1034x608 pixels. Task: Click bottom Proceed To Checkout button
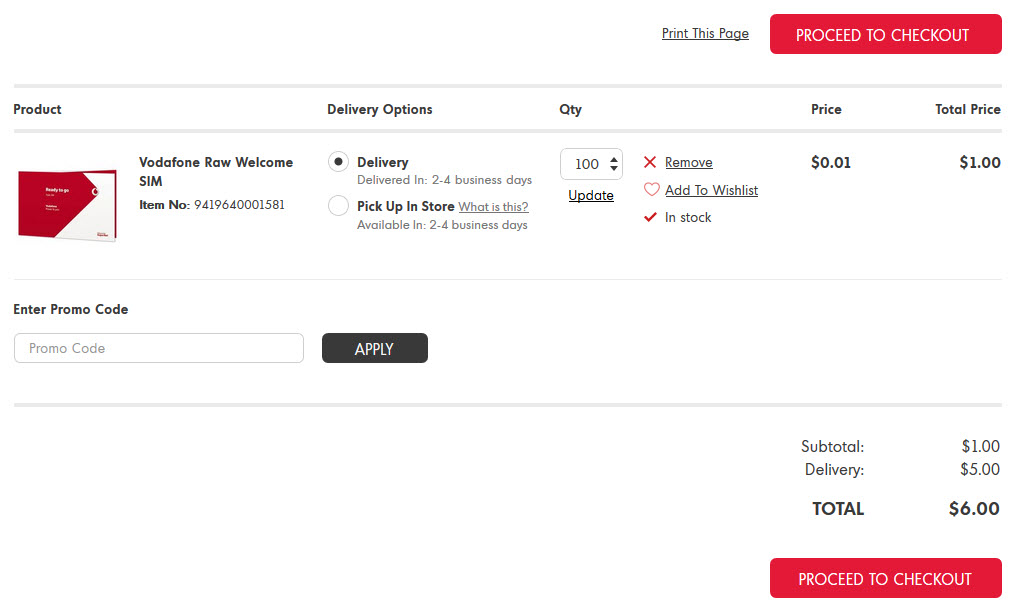click(886, 578)
